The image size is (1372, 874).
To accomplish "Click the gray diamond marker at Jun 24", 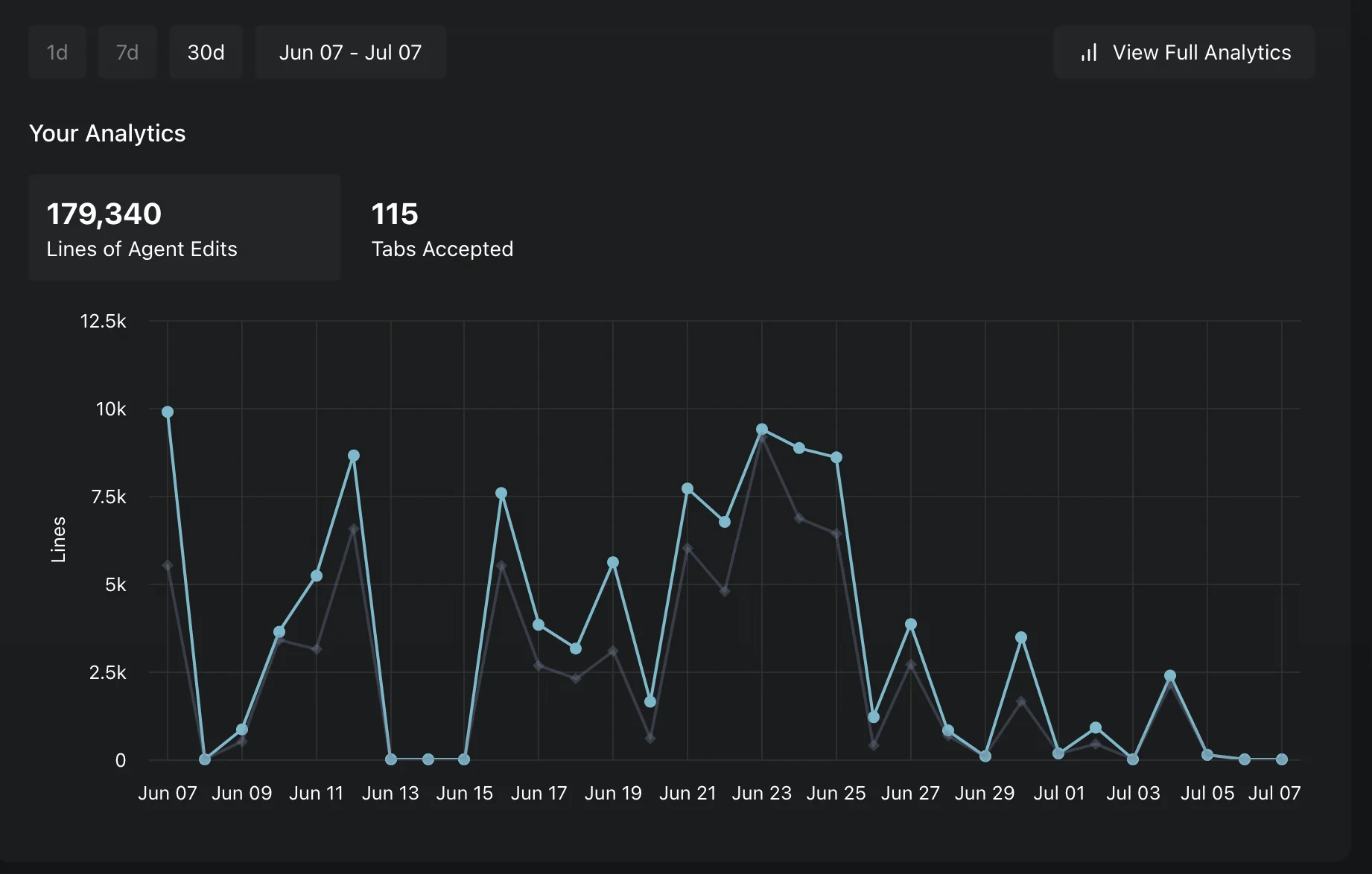I will click(799, 518).
